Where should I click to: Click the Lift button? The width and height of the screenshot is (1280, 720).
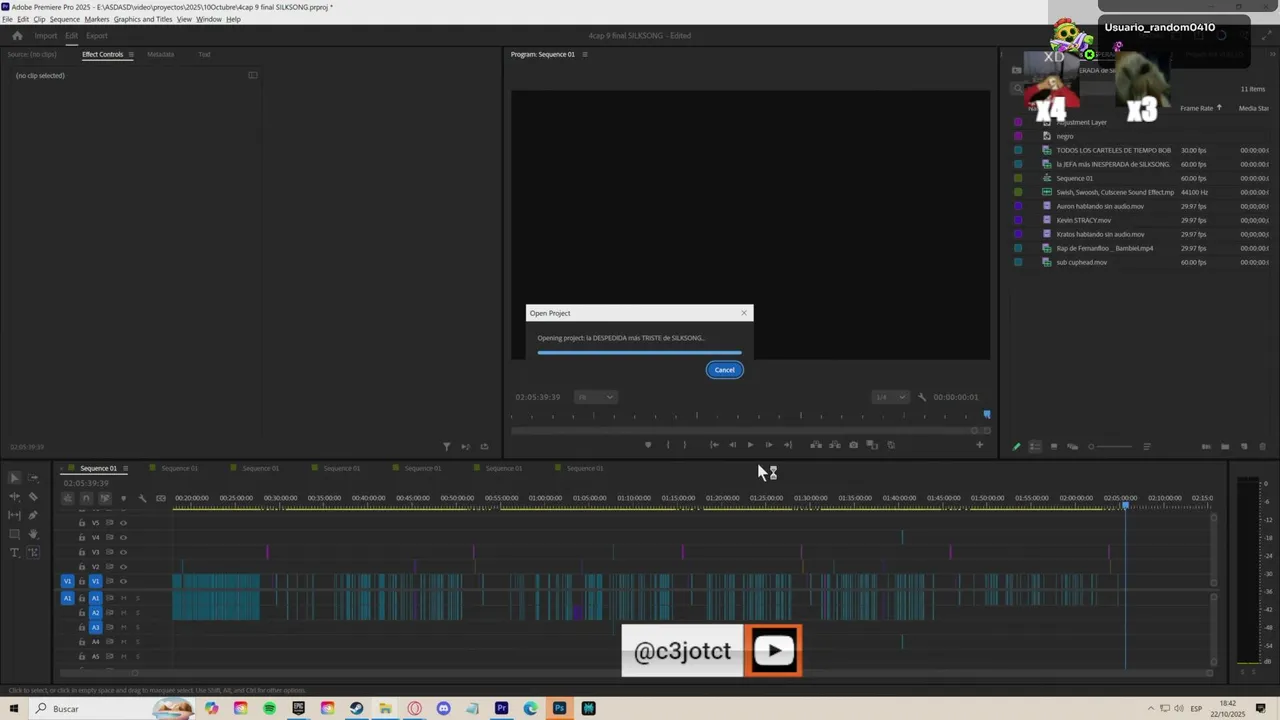[816, 445]
